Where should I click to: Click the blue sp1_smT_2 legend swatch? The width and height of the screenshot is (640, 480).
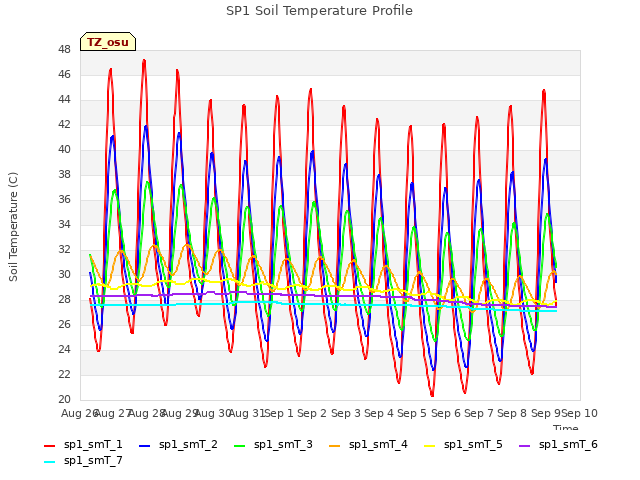click(x=144, y=446)
